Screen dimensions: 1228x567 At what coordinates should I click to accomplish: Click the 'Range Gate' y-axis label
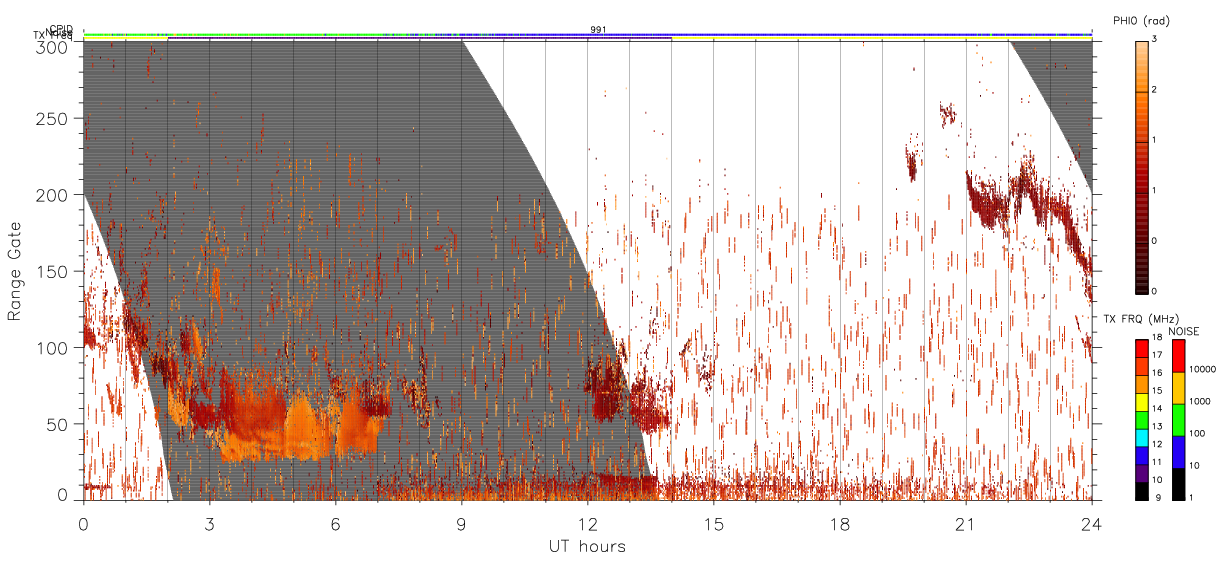[15, 271]
